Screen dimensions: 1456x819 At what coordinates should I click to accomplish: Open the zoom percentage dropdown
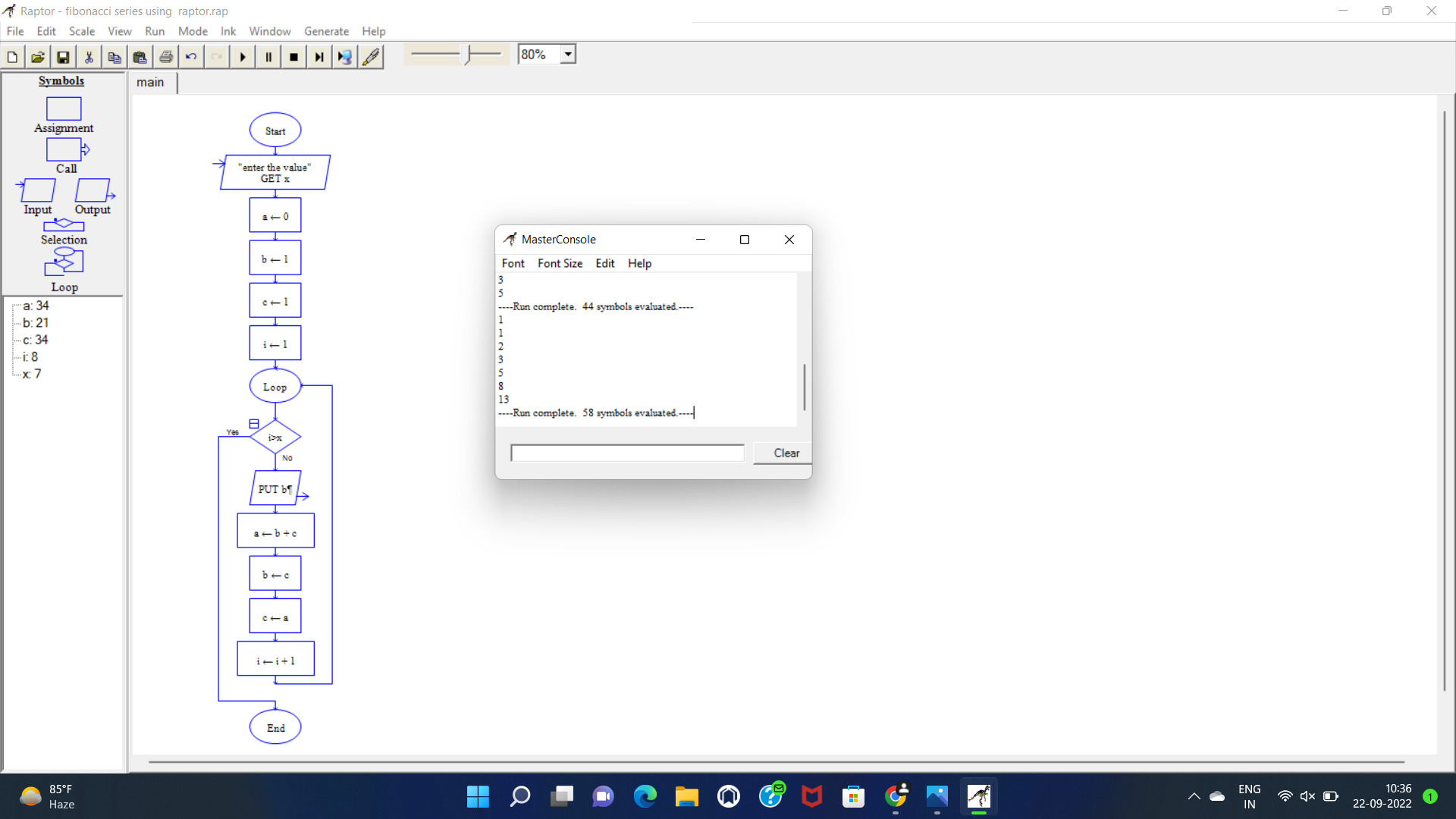[x=568, y=53]
